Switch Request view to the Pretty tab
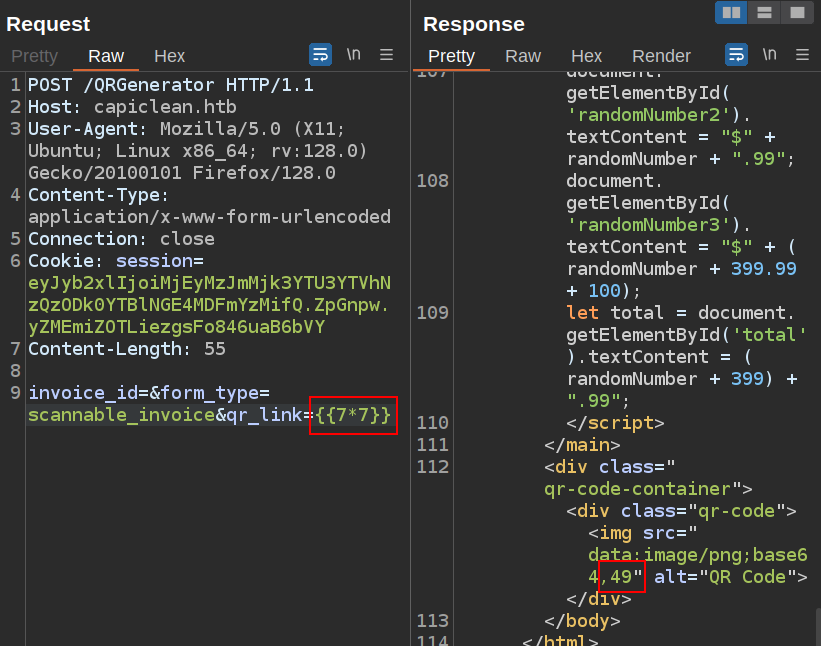This screenshot has width=821, height=646. [34, 56]
